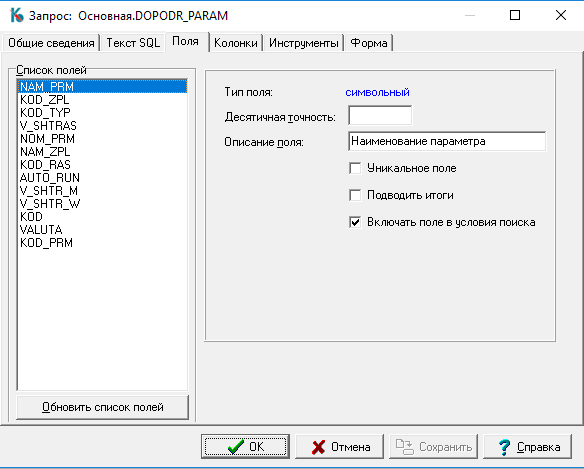Viewport: 584px width, 469px height.
Task: Toggle the Уникальное поле checkbox
Action: [x=355, y=168]
